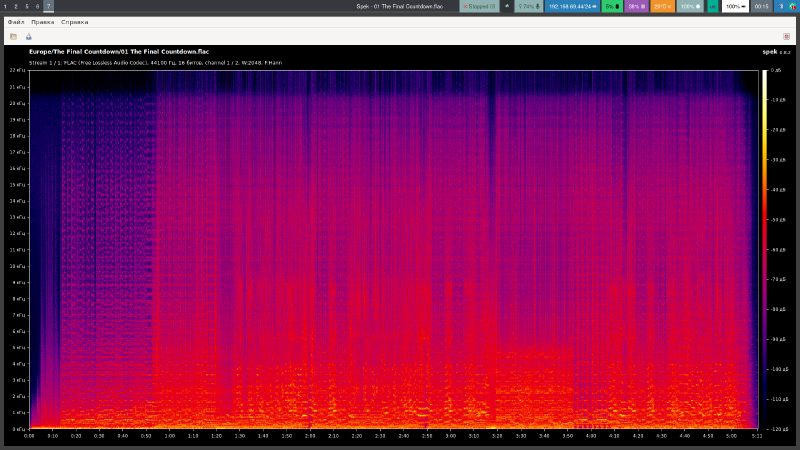The image size is (800, 450).
Task: Click the purple 38% memory indicator
Action: coord(636,6)
